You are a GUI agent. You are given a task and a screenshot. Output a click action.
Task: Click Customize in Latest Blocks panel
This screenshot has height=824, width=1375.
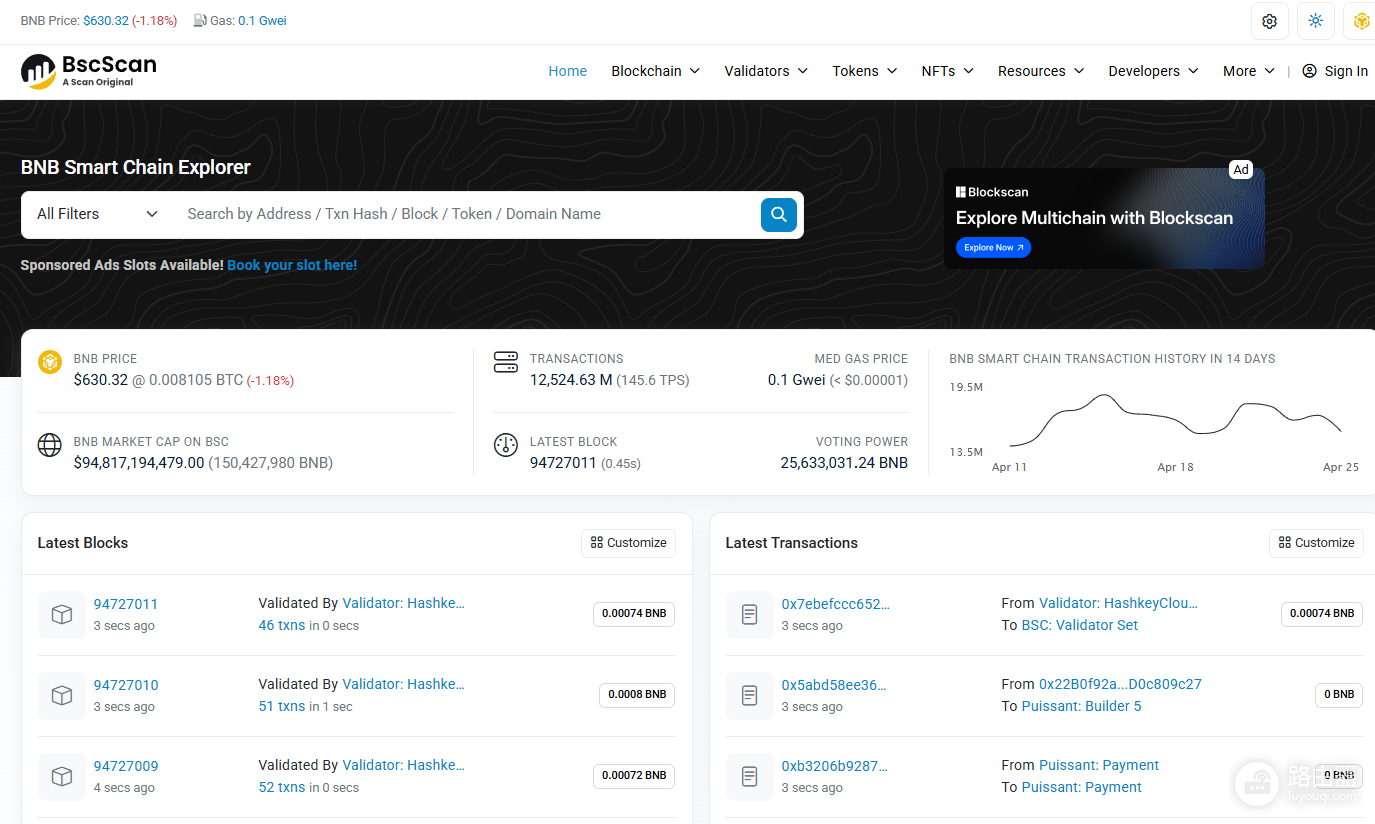click(628, 543)
